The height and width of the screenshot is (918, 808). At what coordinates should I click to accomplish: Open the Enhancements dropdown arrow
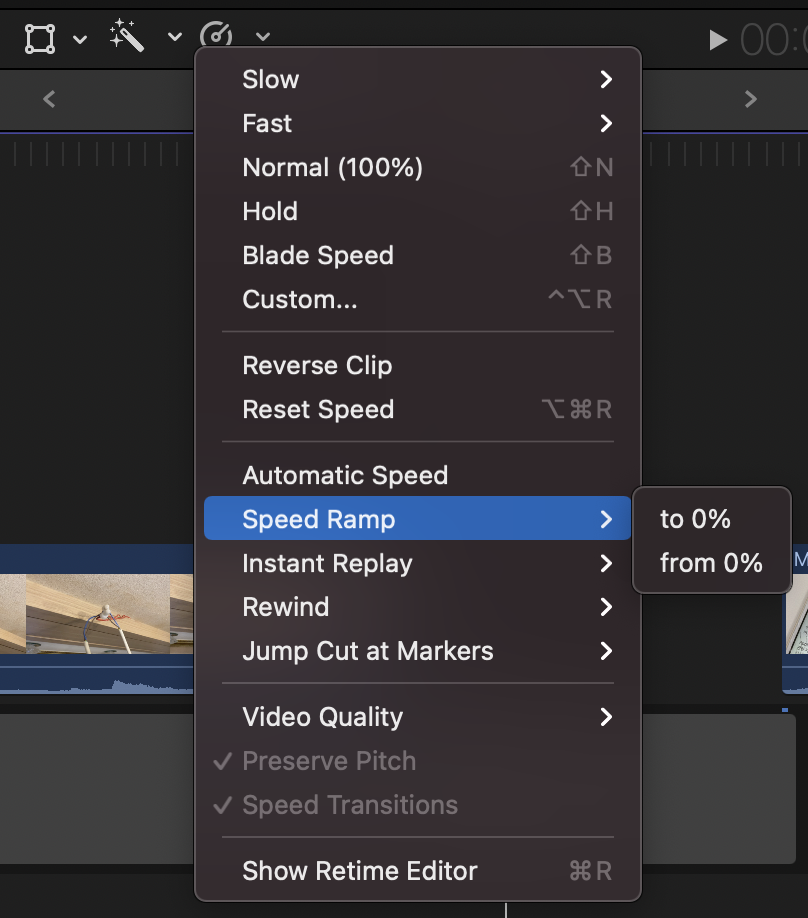[174, 37]
